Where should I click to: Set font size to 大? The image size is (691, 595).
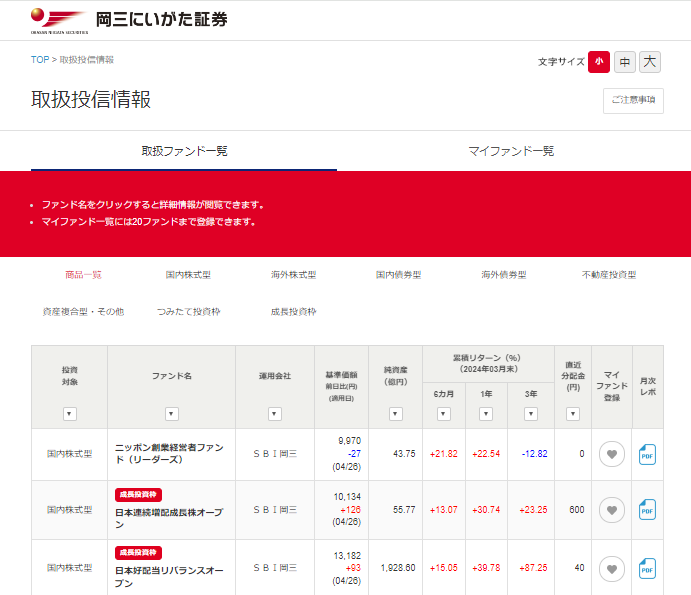pos(650,62)
